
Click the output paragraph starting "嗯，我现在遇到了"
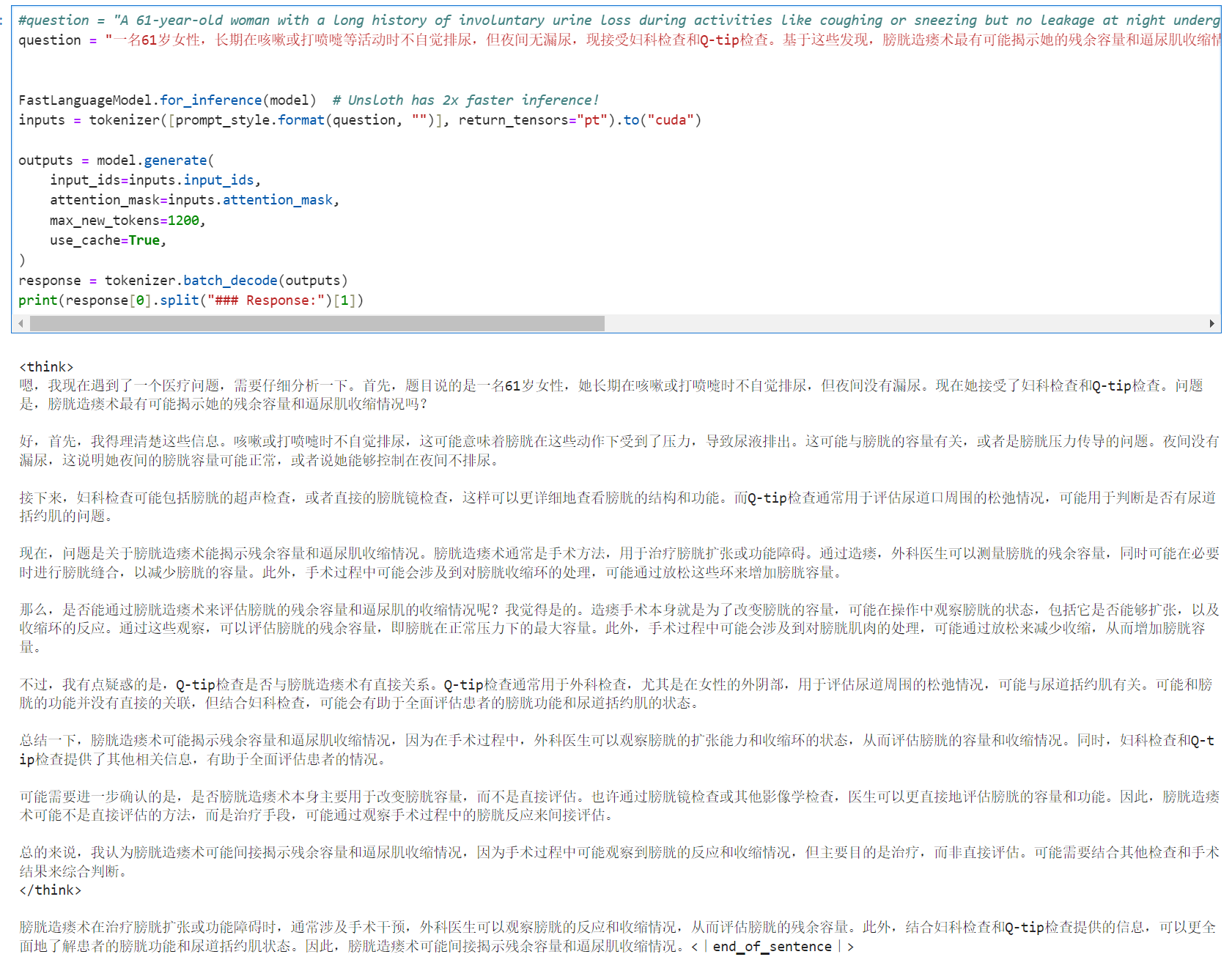[x=611, y=394]
